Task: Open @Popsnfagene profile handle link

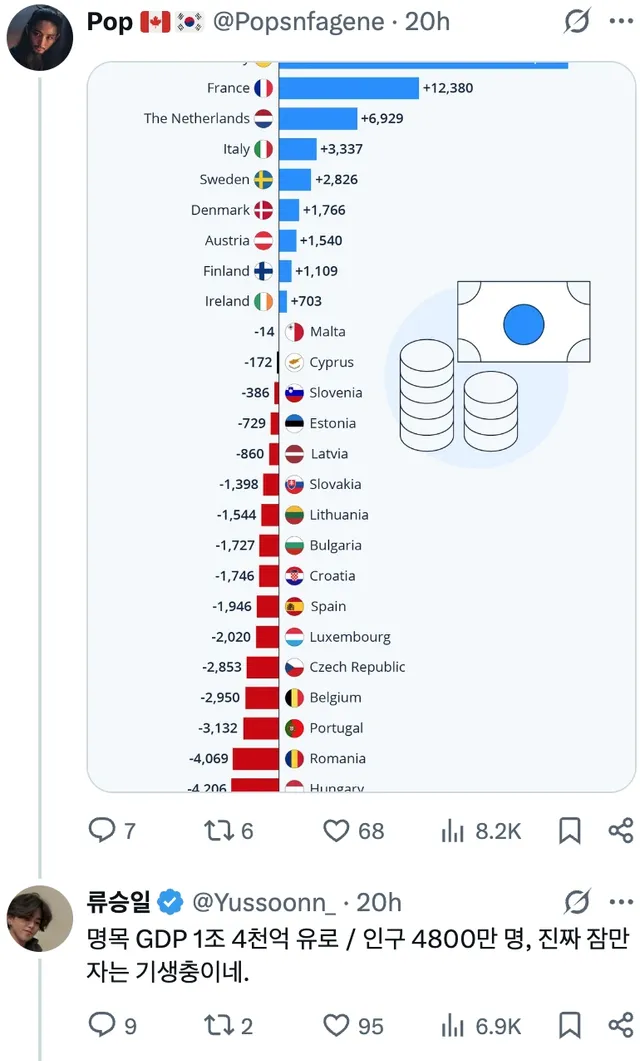Action: click(302, 22)
